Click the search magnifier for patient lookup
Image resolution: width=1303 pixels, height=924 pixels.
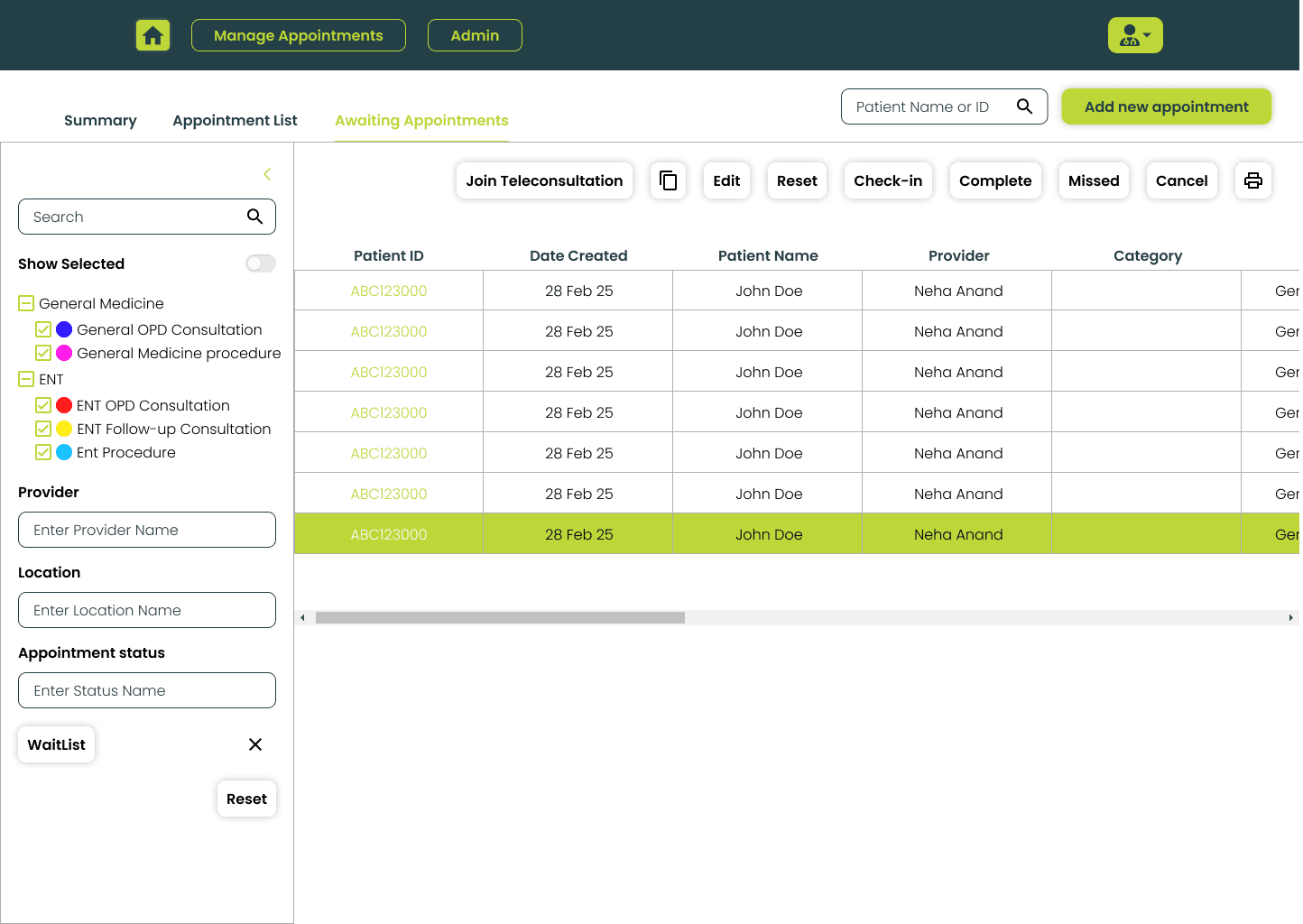pos(1024,106)
